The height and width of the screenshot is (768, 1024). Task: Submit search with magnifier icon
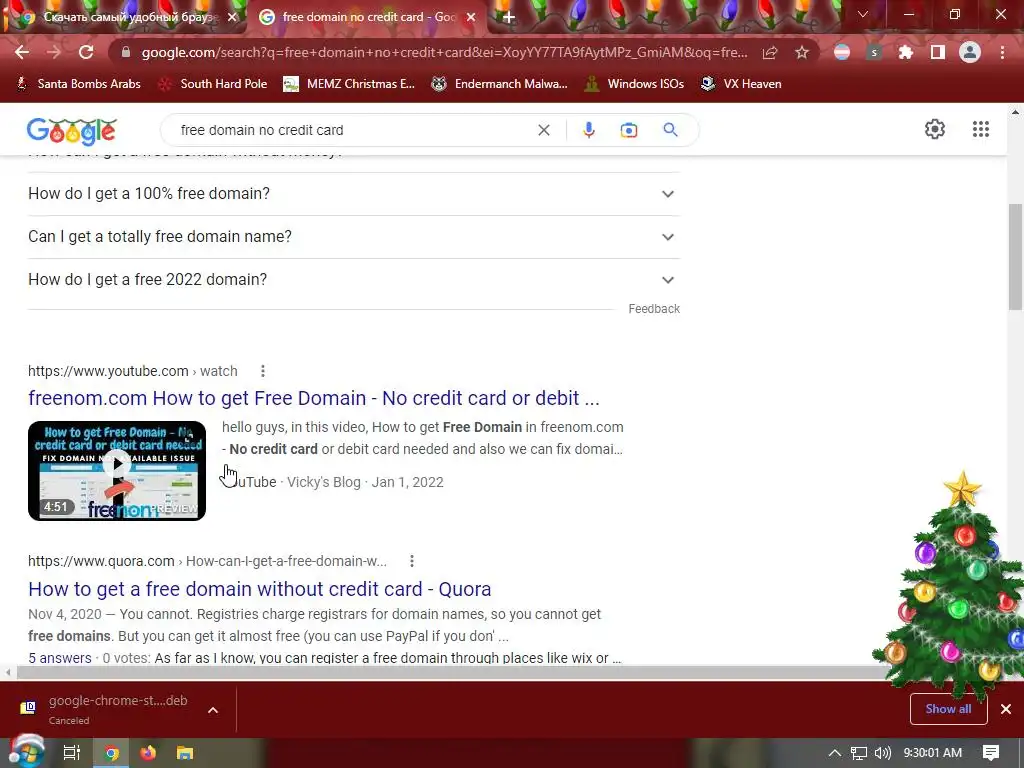tap(670, 130)
